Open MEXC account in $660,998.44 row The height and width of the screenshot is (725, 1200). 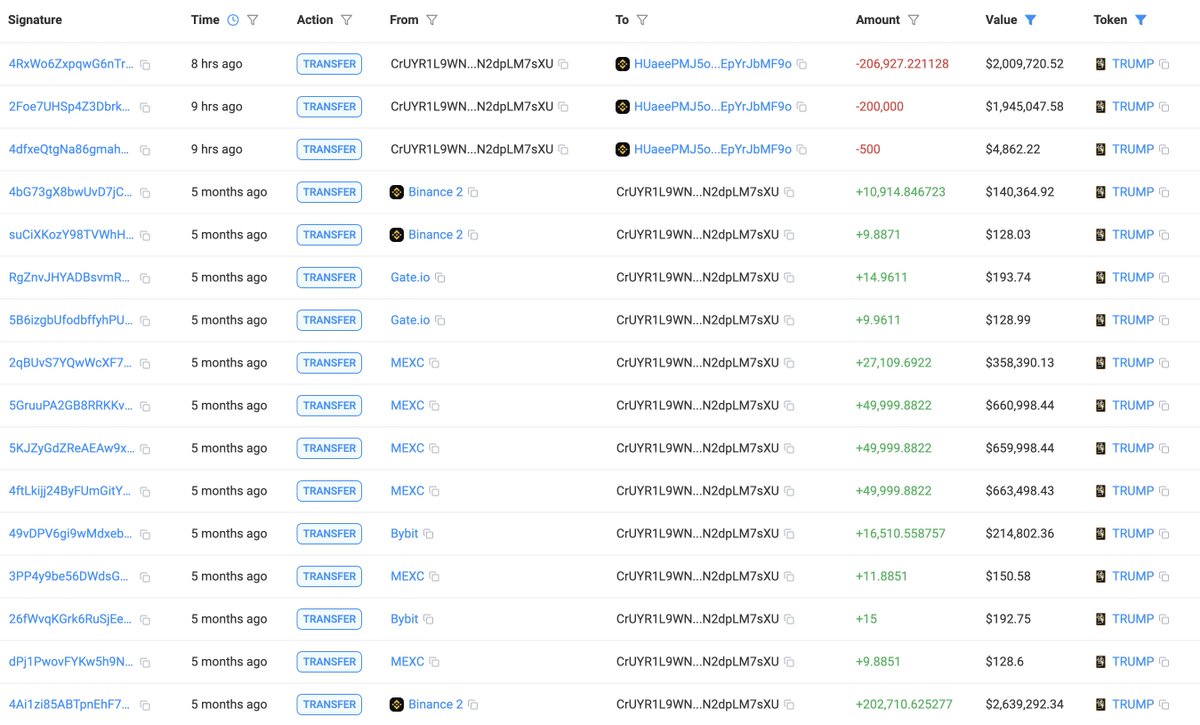point(407,406)
